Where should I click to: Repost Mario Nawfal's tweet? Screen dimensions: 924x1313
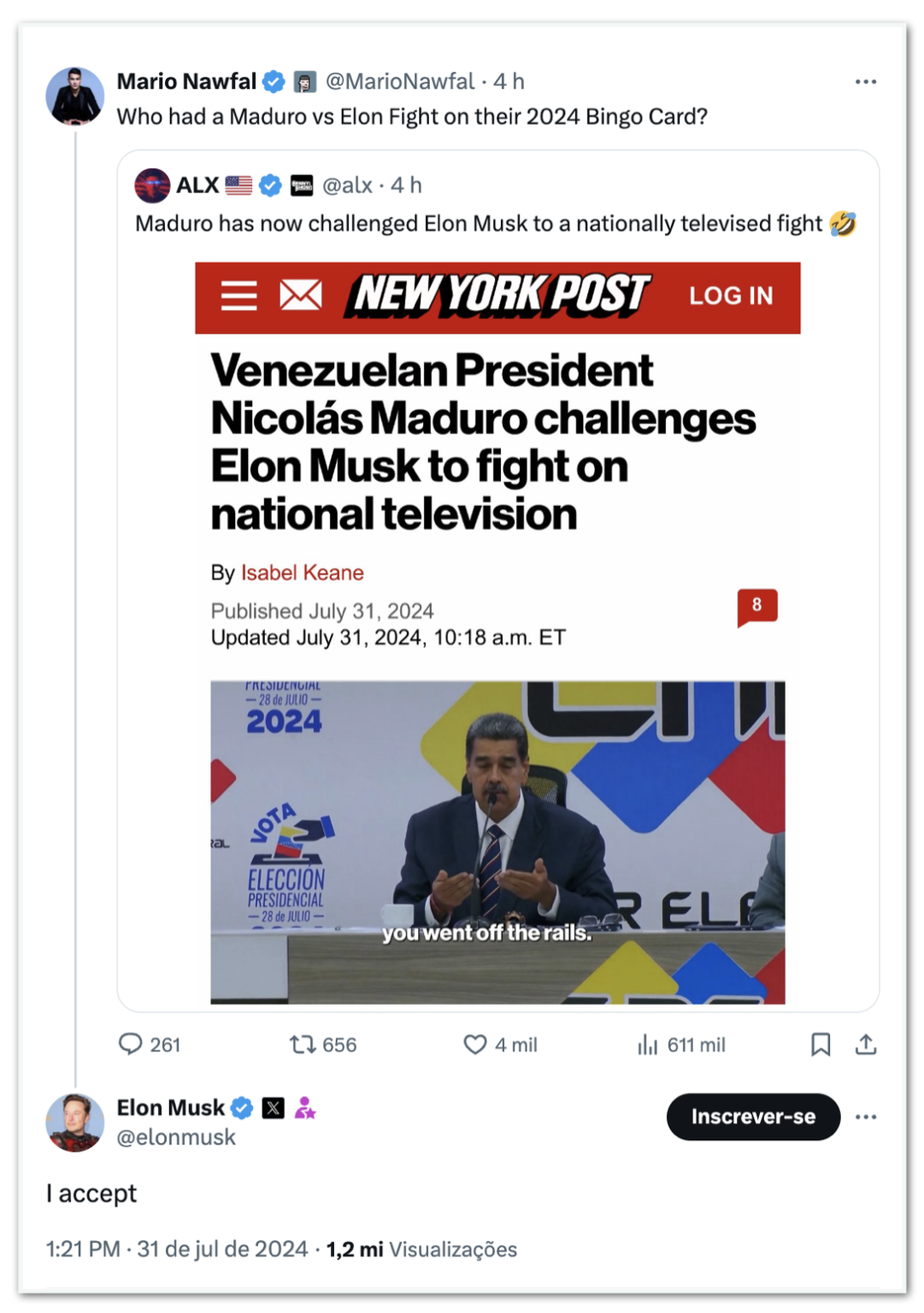tap(303, 1044)
